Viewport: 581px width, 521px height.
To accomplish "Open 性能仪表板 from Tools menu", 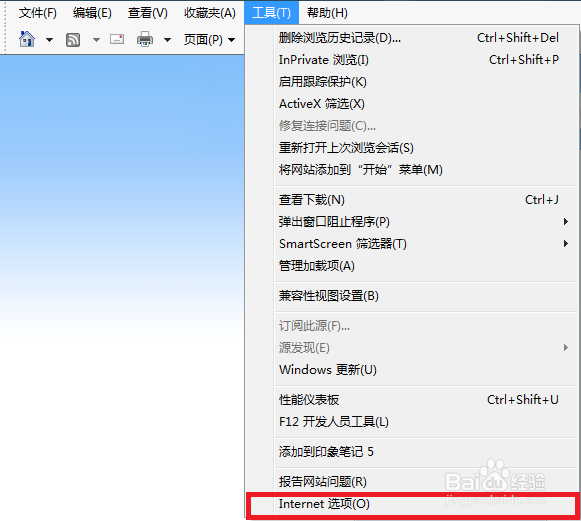I will [412, 399].
